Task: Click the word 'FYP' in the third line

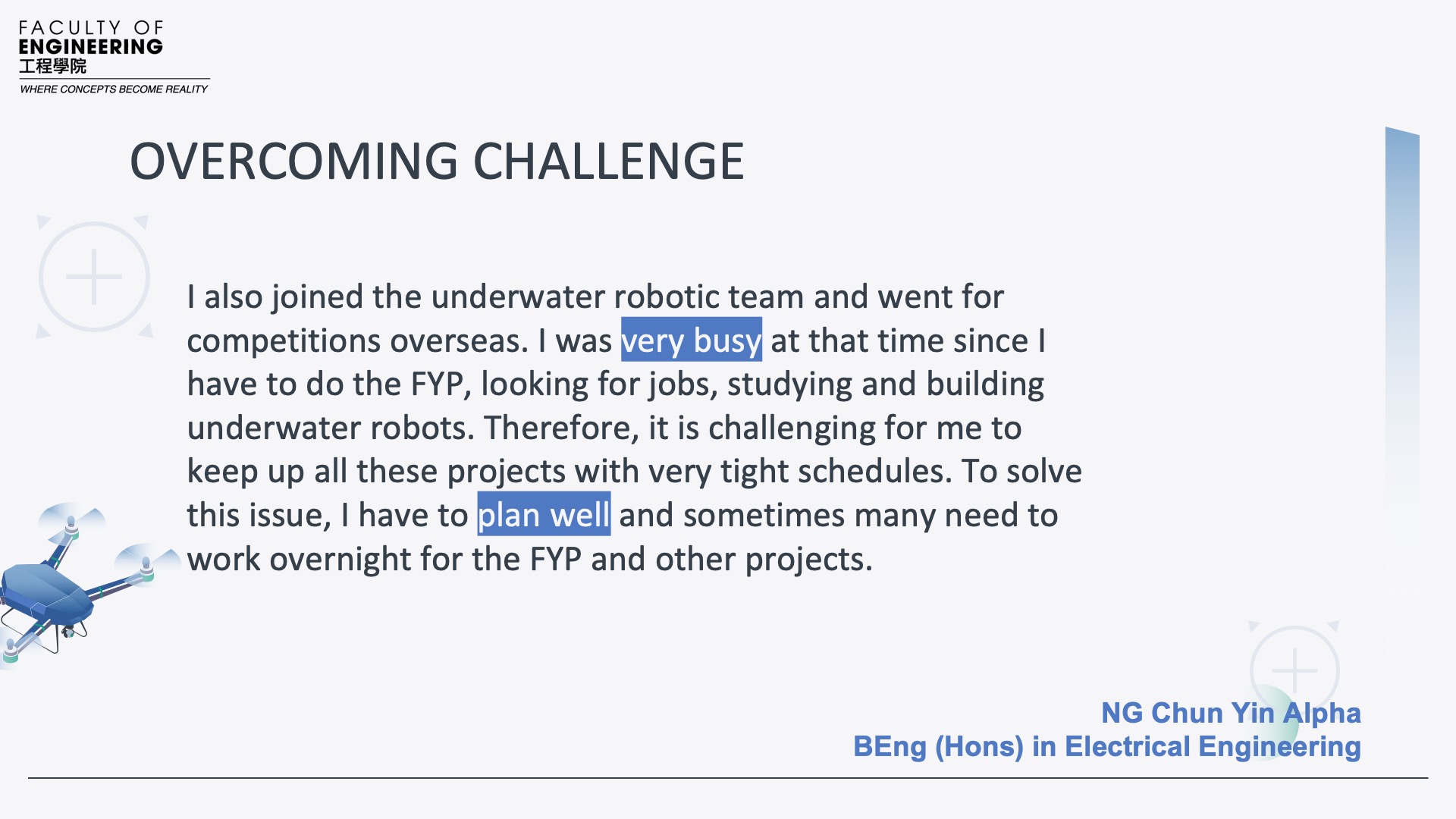Action: 437,384
